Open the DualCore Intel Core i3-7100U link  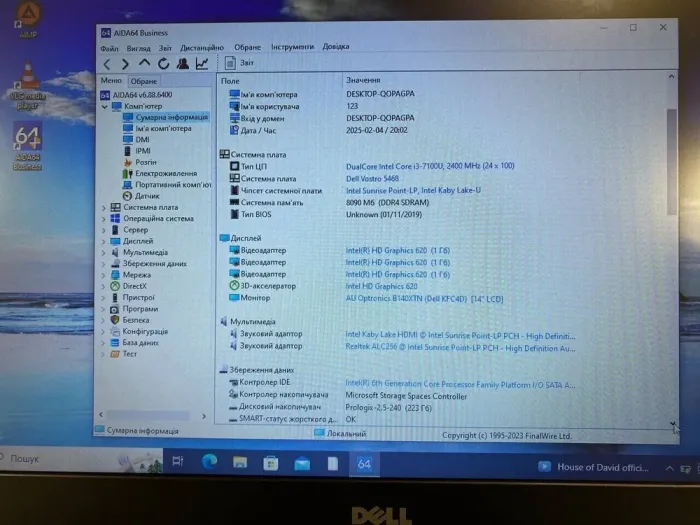pos(430,166)
